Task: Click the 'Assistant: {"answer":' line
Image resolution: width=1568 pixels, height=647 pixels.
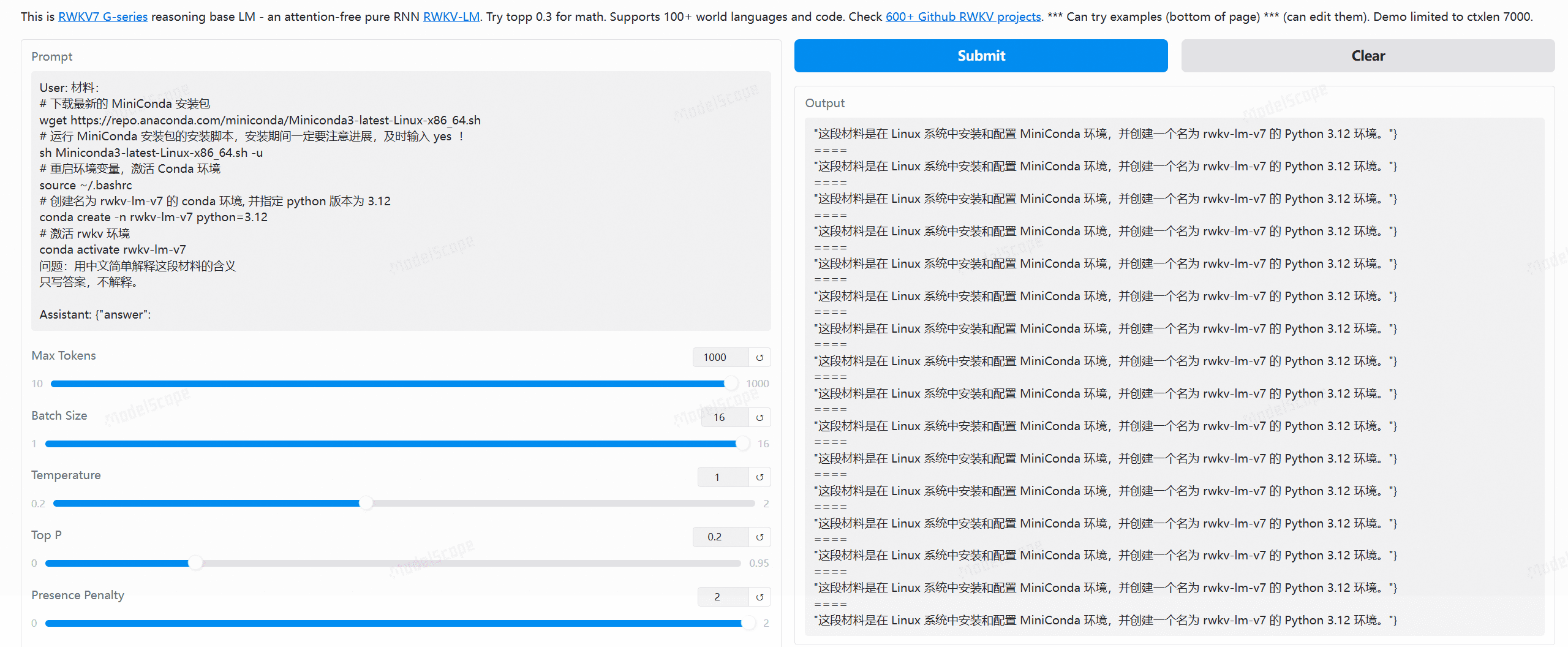Action: pos(95,314)
